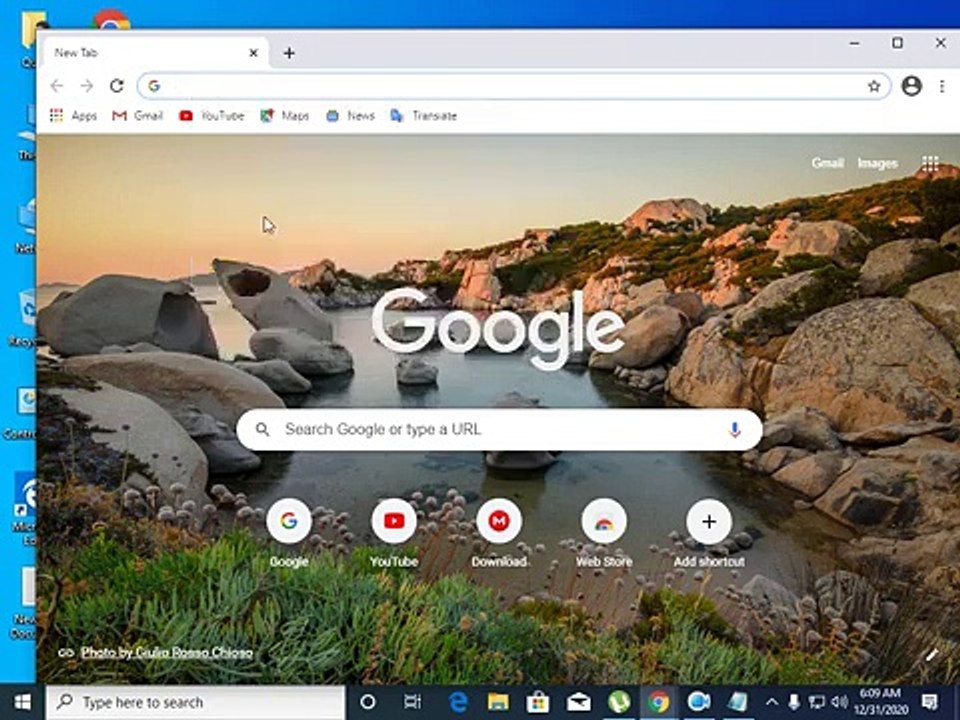The image size is (960, 720).
Task: Click the microphone tray icon
Action: pos(794,702)
